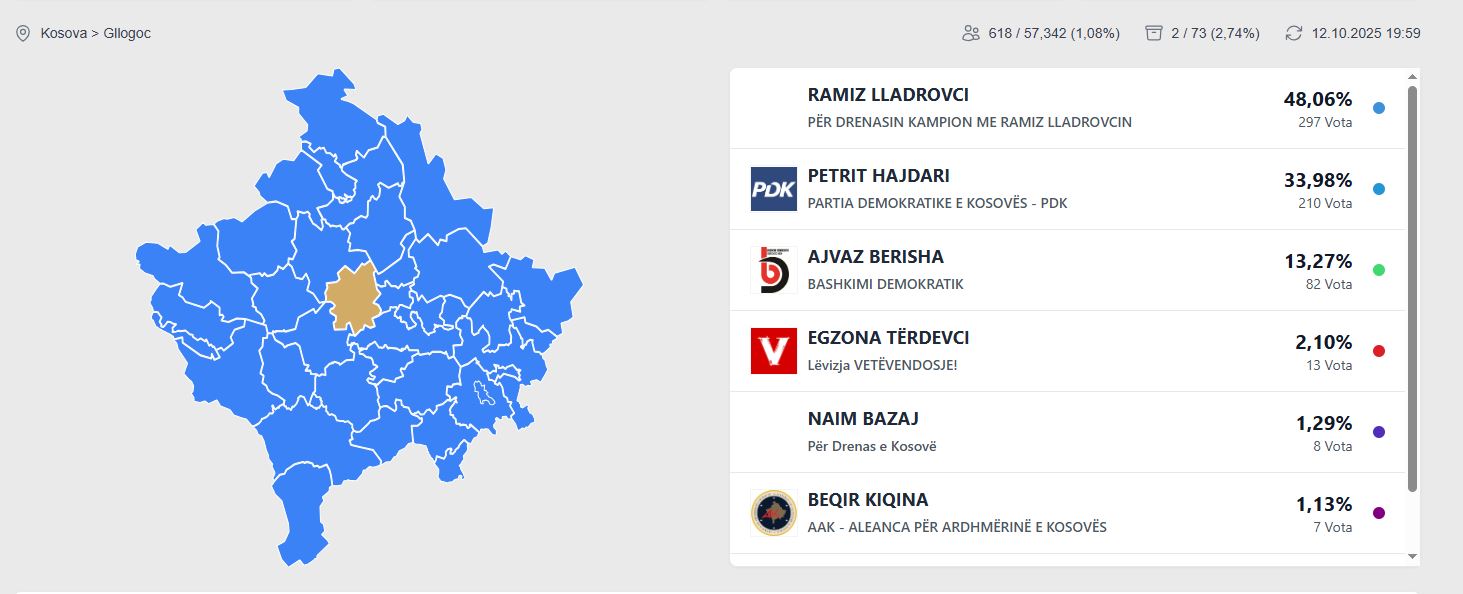
Task: Click the location pin icon
Action: (x=23, y=34)
